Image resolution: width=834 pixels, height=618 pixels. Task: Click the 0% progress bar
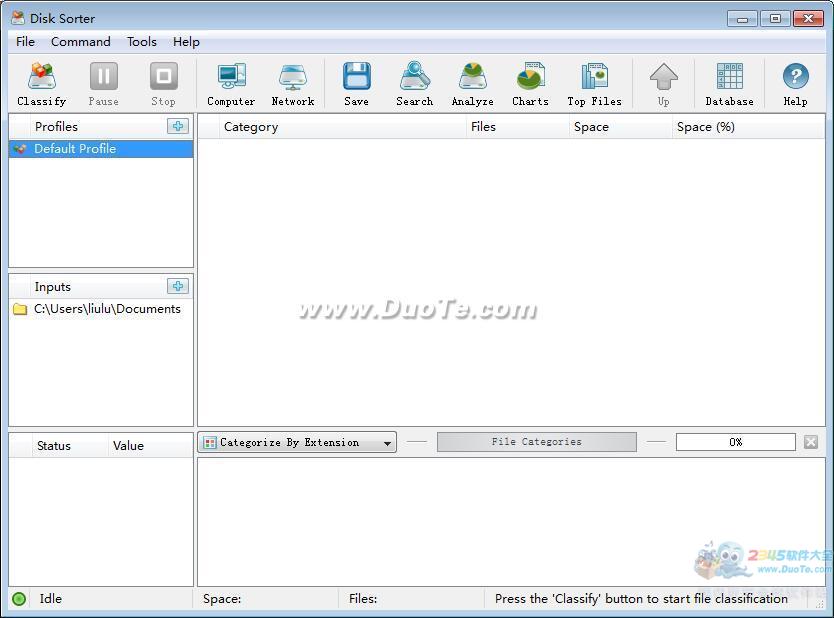[x=736, y=442]
